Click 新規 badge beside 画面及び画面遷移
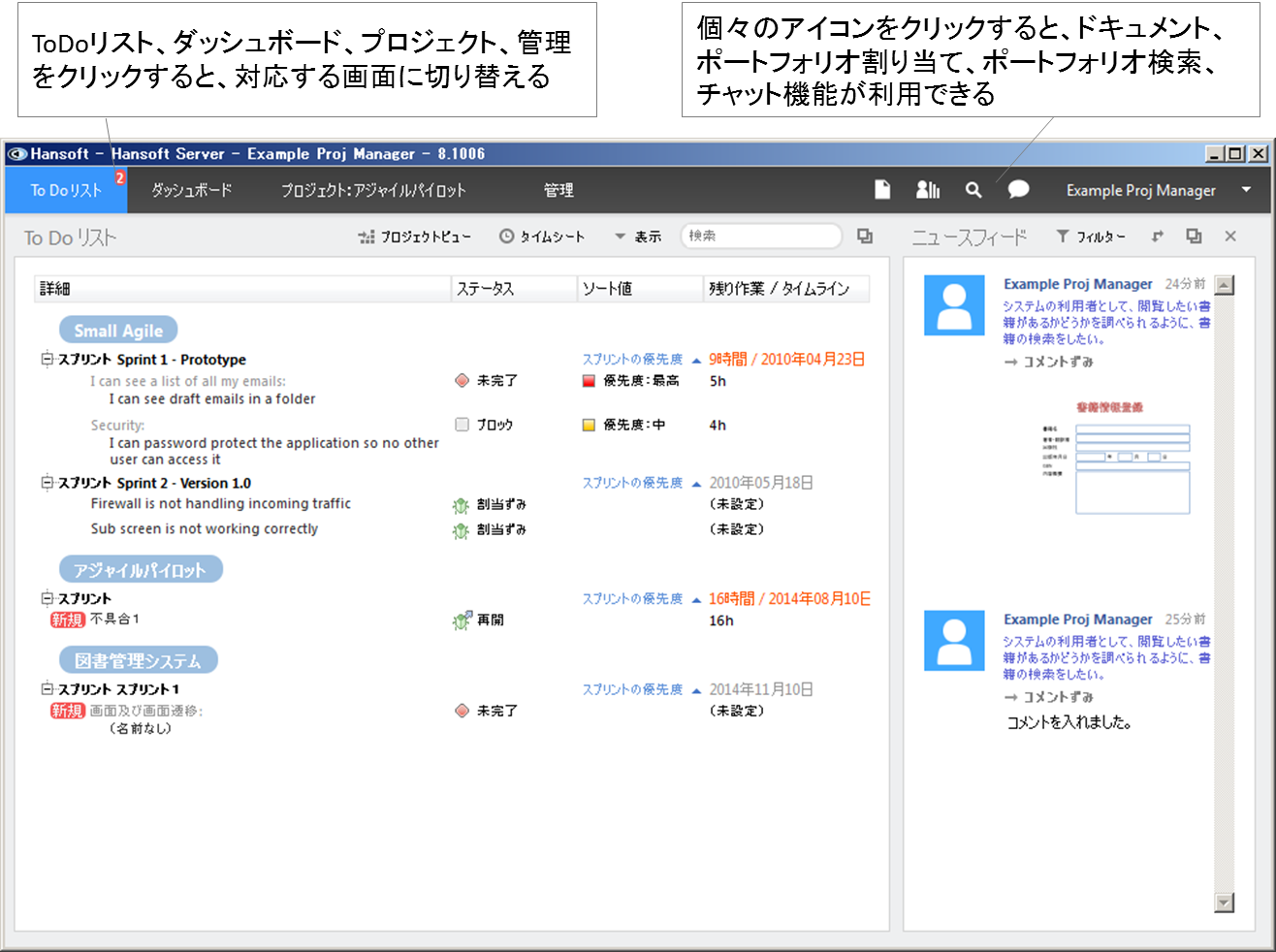The width and height of the screenshot is (1276, 952). [x=68, y=711]
